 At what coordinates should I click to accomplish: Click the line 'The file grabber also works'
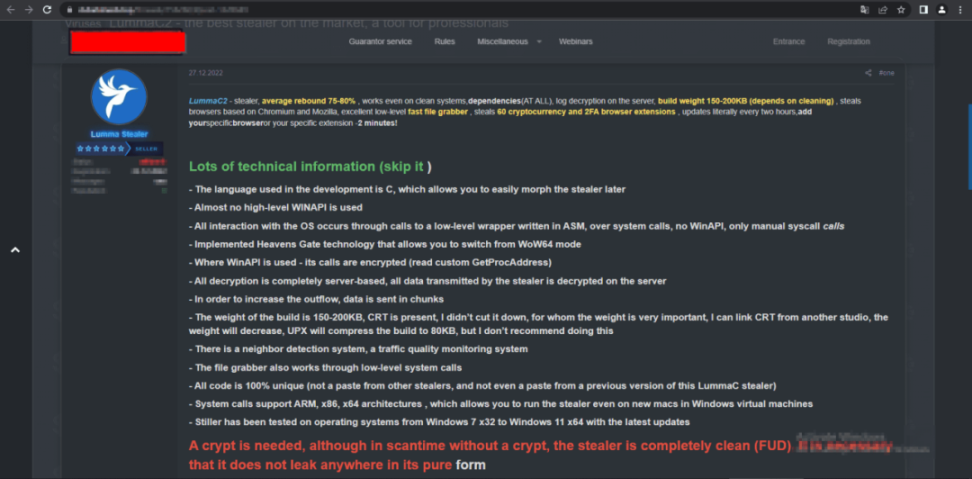[325, 367]
